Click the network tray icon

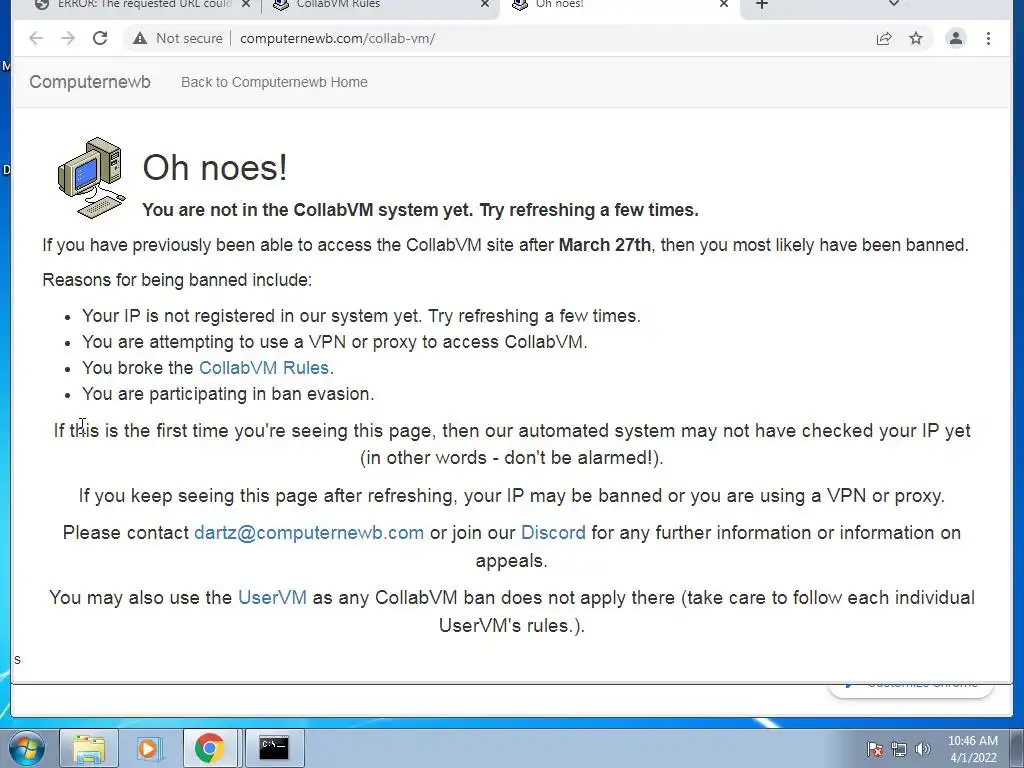pyautogui.click(x=899, y=749)
